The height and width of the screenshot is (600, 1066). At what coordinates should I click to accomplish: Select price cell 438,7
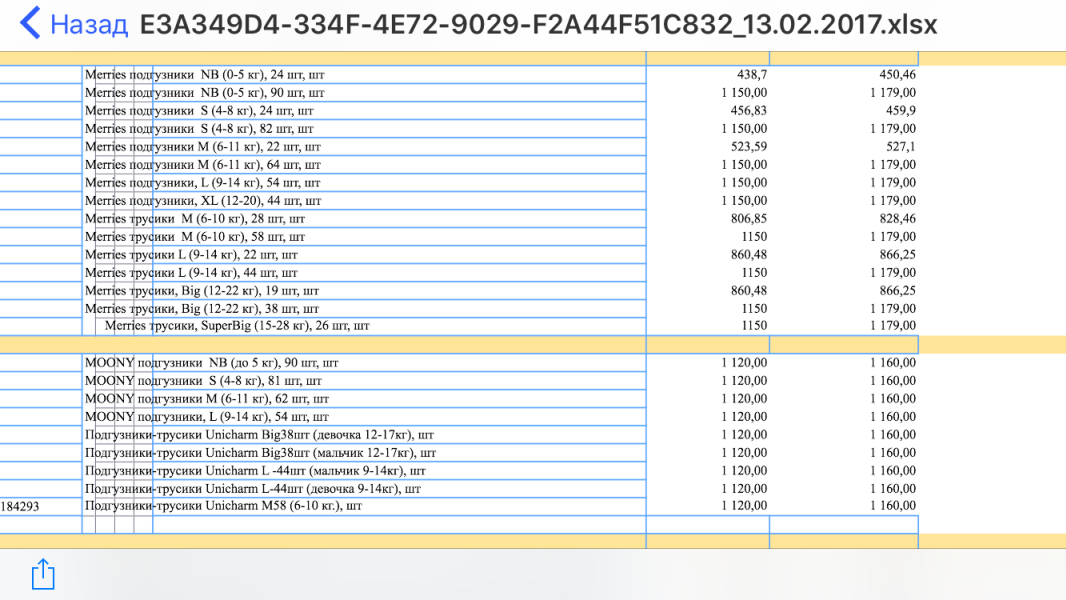click(752, 75)
